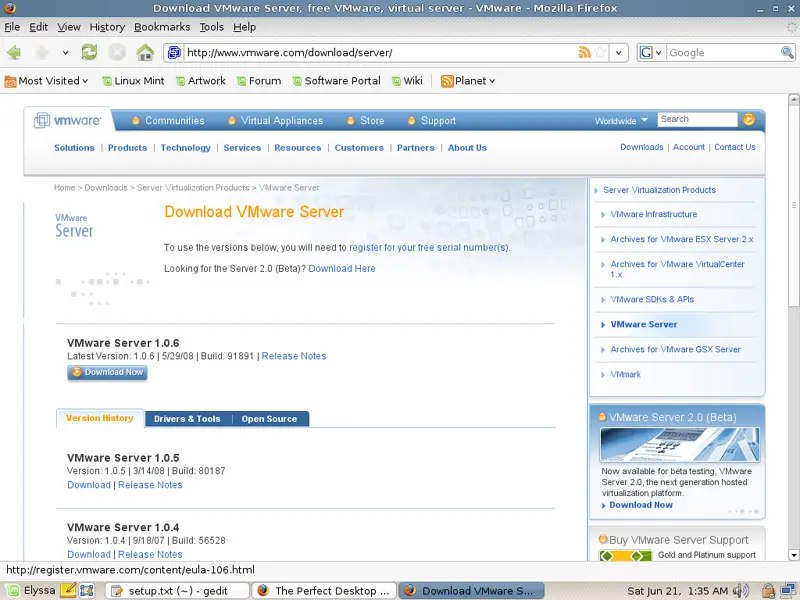
Task: Click the notes icon in the taskbar
Action: click(x=68, y=591)
